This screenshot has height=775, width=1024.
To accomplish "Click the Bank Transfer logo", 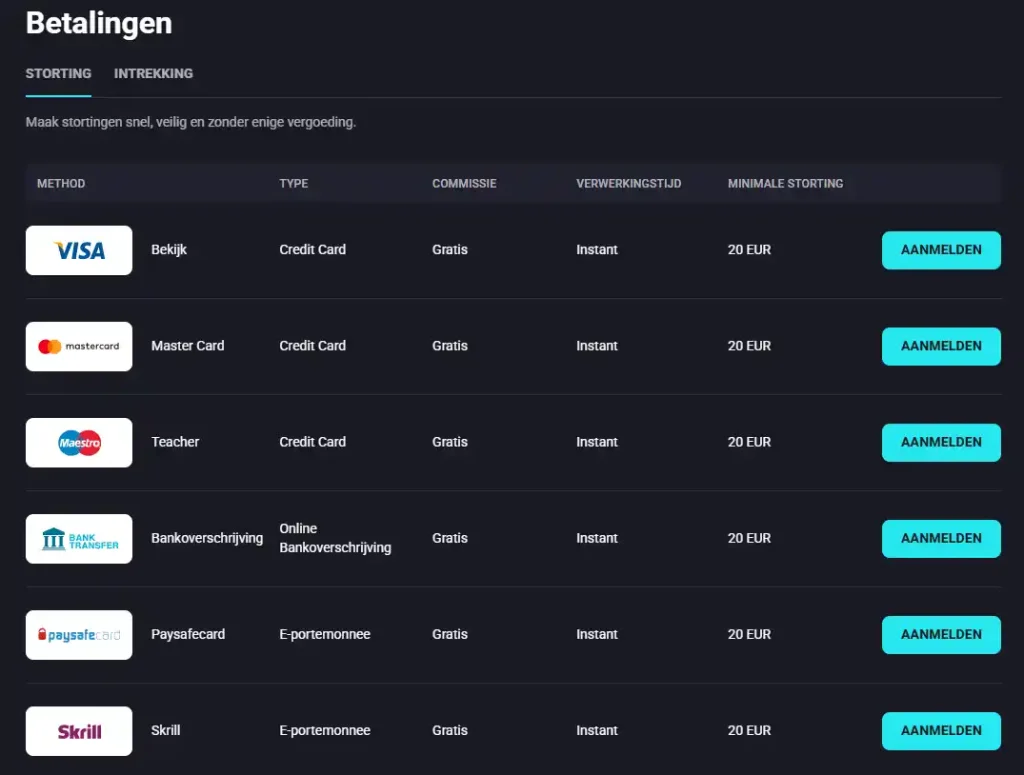I will [x=78, y=539].
